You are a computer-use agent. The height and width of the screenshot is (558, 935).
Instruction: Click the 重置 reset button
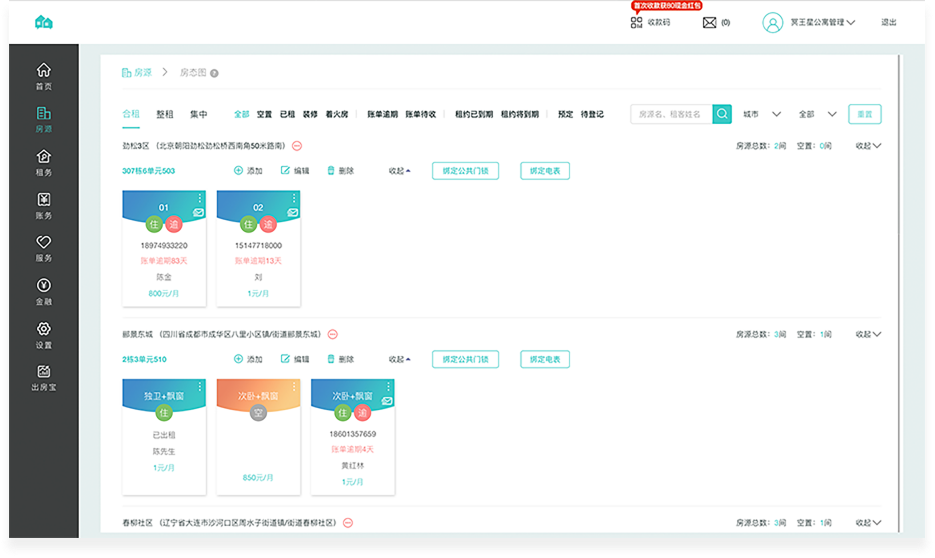click(865, 114)
